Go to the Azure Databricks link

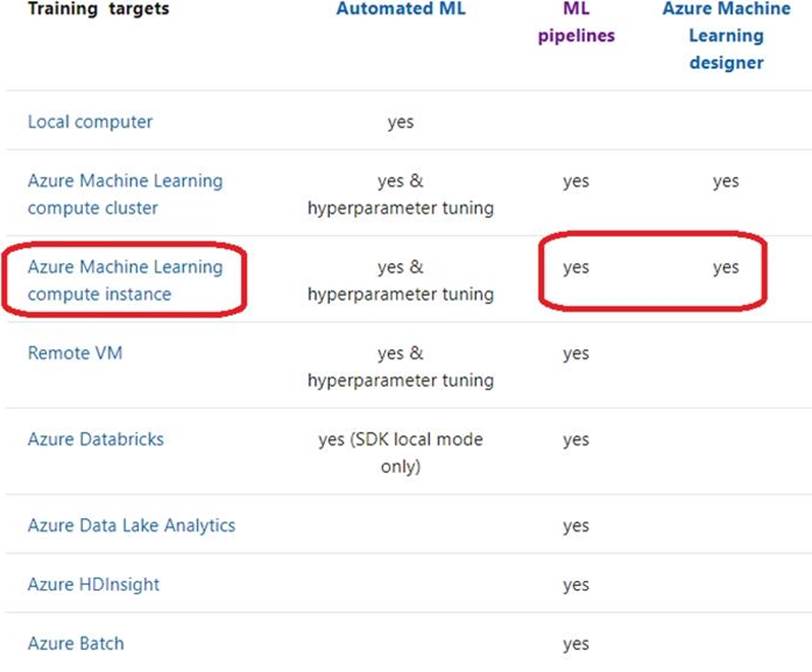click(x=96, y=439)
